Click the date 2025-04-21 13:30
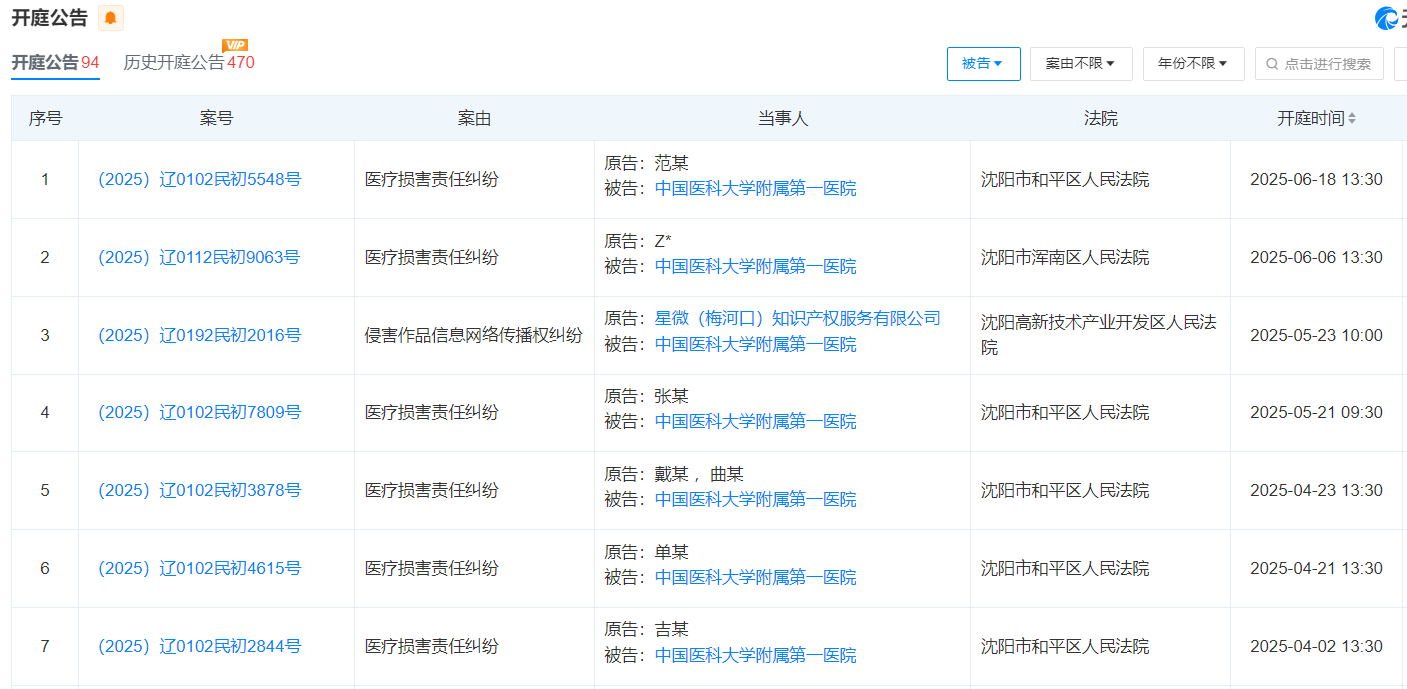Image resolution: width=1407 pixels, height=689 pixels. pyautogui.click(x=1316, y=569)
